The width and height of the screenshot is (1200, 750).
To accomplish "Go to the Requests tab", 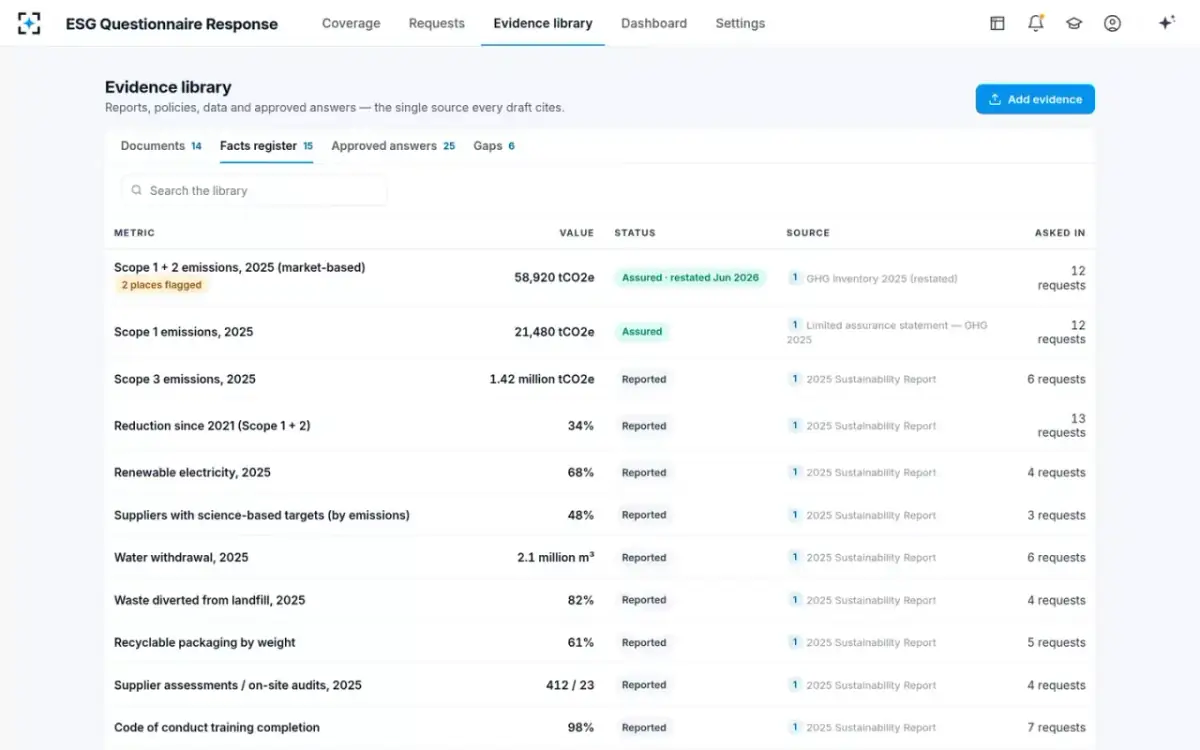I will click(437, 23).
